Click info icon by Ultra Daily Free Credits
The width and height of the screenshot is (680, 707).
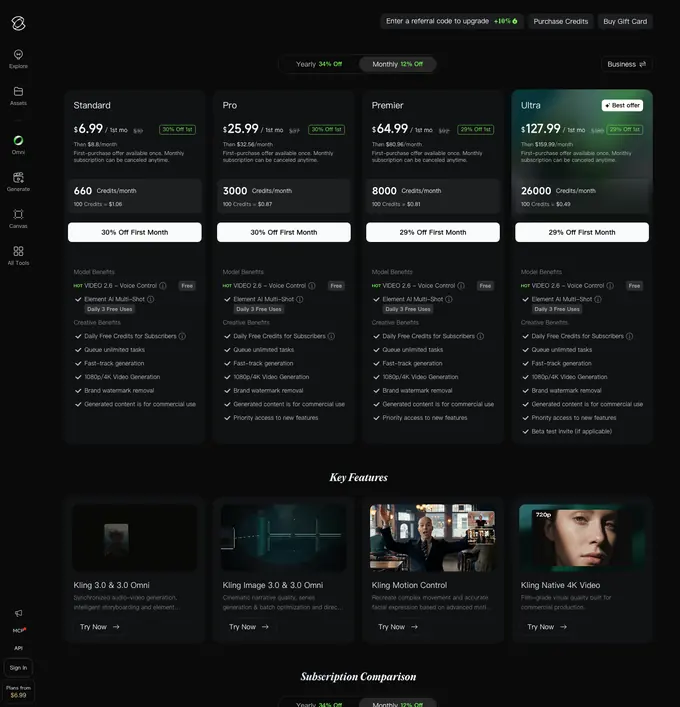pyautogui.click(x=629, y=336)
